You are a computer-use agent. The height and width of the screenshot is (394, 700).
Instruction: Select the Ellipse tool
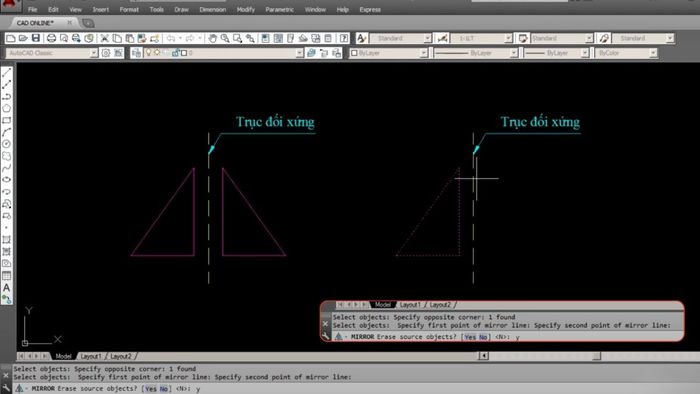pos(7,180)
